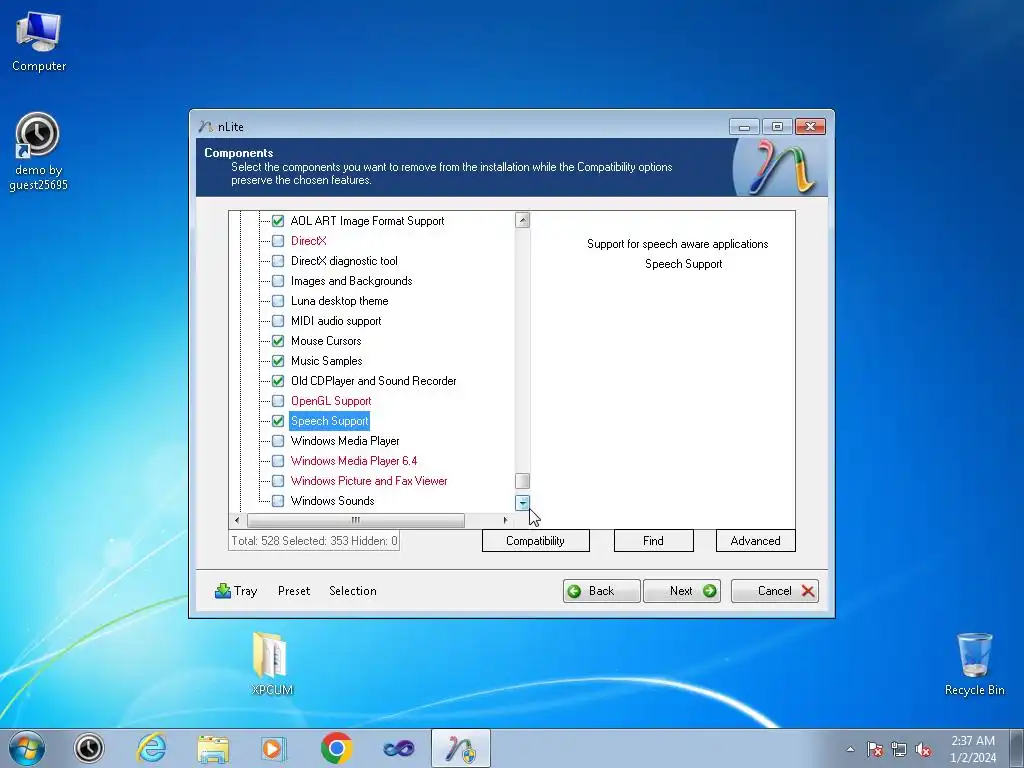Open Action Center flag icon
The width and height of the screenshot is (1024, 768).
[x=875, y=749]
